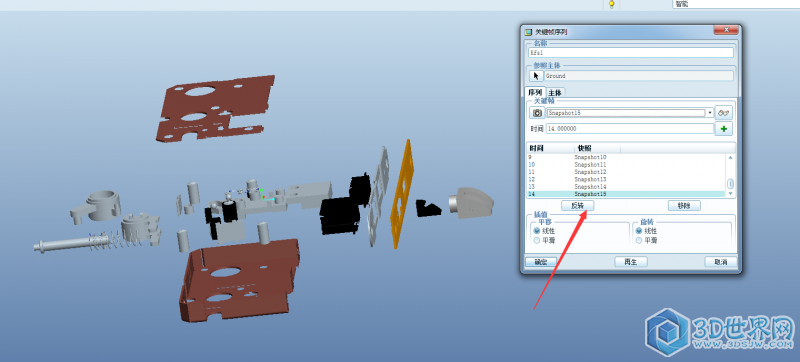The width and height of the screenshot is (800, 362).
Task: Click the keyframe sequence dialog title icon
Action: coord(528,32)
